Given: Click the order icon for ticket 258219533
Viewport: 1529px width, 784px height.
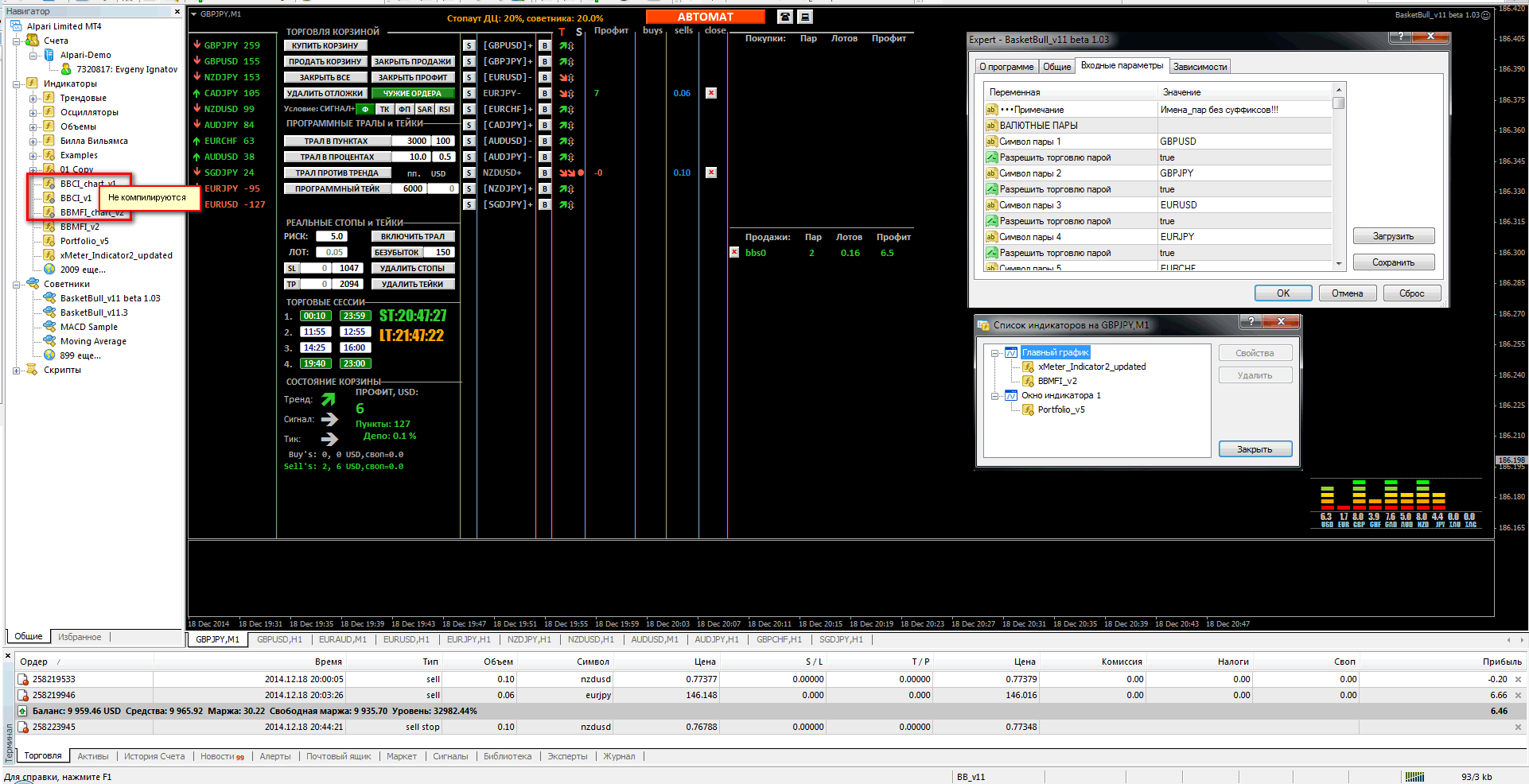Looking at the screenshot, I should [x=23, y=679].
